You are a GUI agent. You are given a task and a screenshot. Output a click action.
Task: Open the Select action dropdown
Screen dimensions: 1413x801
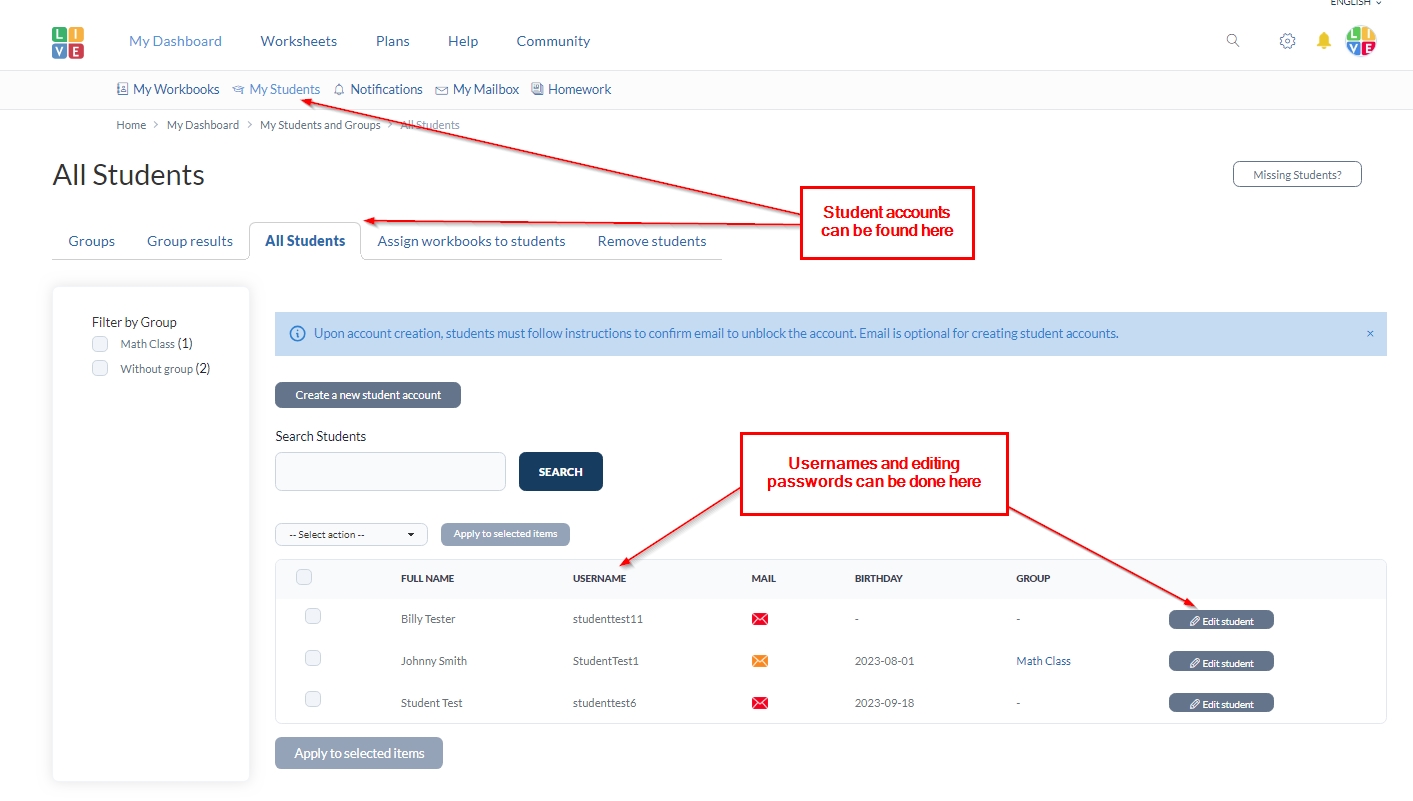(351, 535)
